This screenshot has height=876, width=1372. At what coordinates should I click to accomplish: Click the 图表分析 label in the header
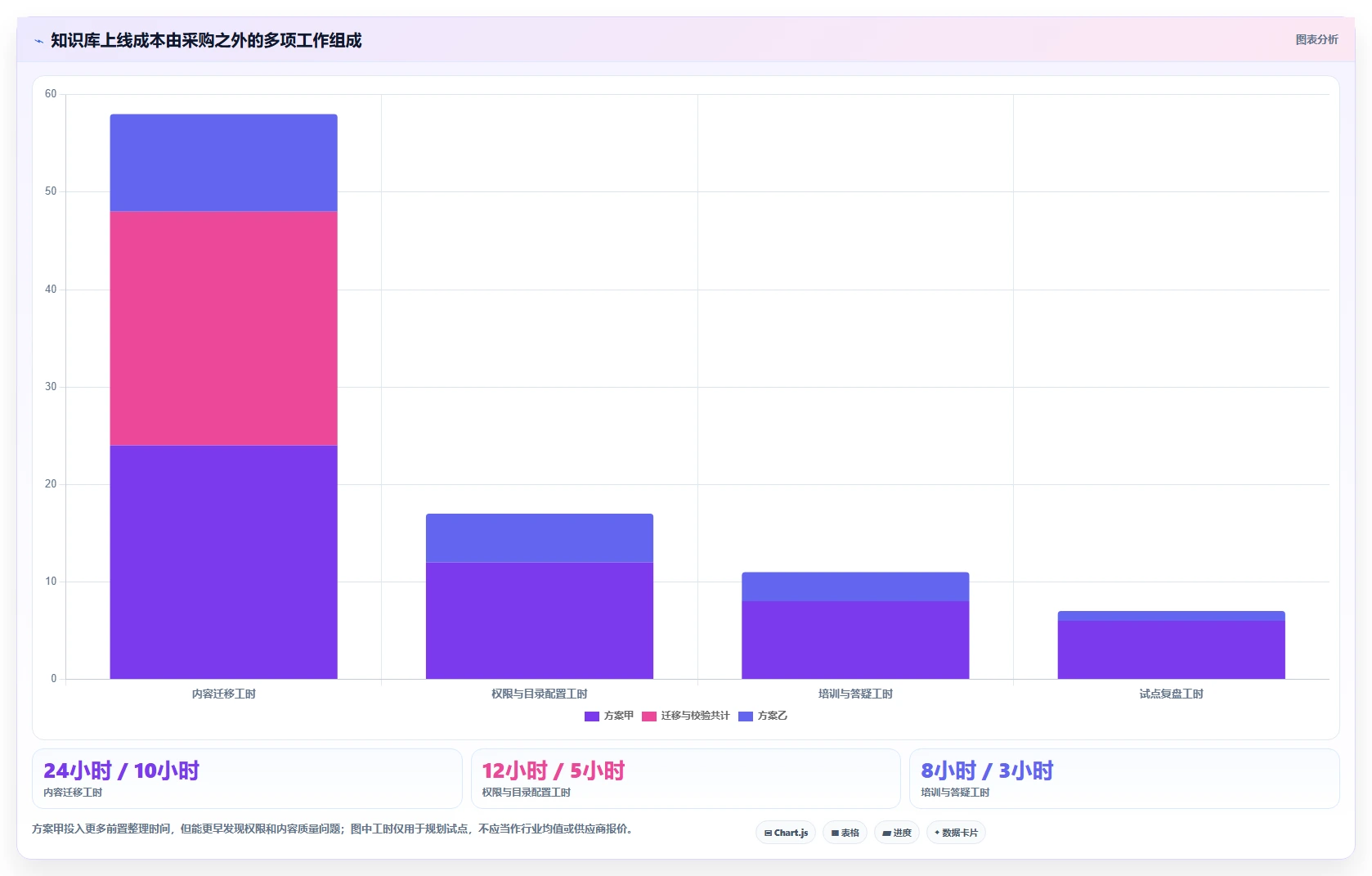(x=1316, y=39)
